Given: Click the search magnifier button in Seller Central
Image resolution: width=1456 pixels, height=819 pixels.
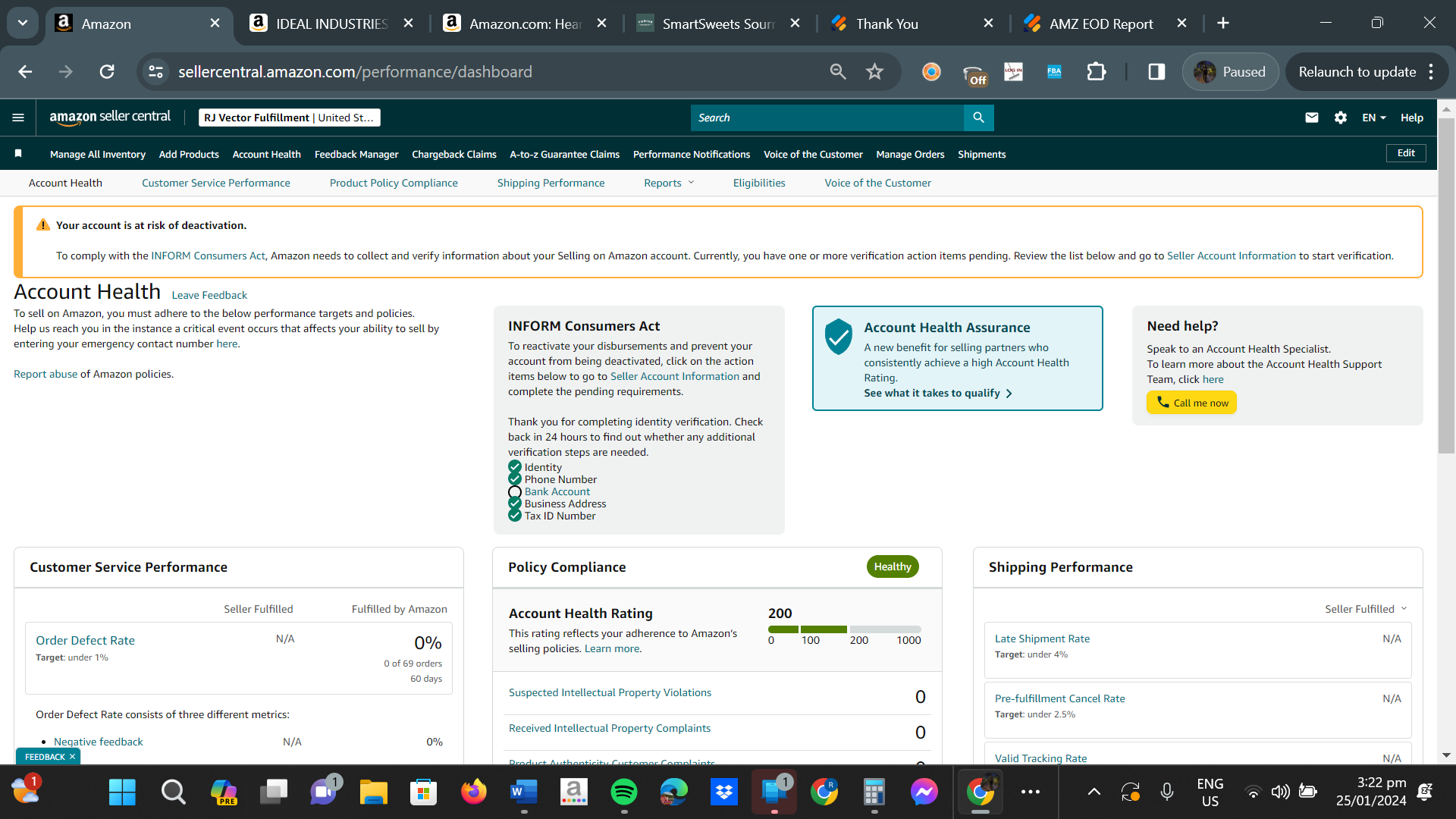Looking at the screenshot, I should pos(978,118).
